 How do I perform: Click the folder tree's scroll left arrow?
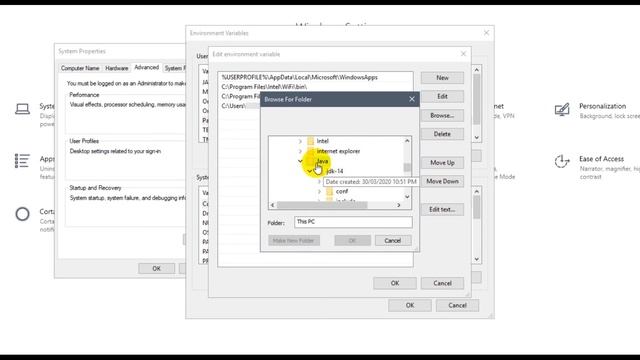point(273,205)
